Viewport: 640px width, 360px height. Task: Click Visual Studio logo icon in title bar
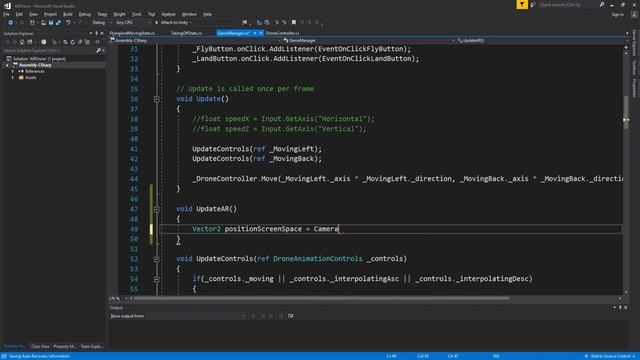pyautogui.click(x=7, y=5)
